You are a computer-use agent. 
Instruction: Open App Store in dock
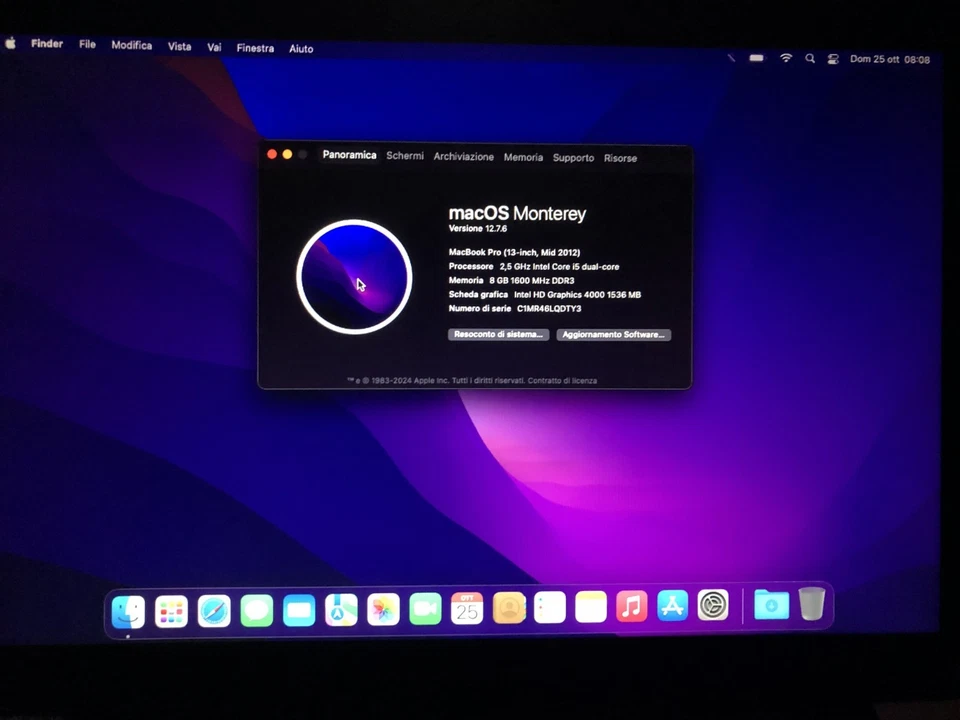coord(672,606)
